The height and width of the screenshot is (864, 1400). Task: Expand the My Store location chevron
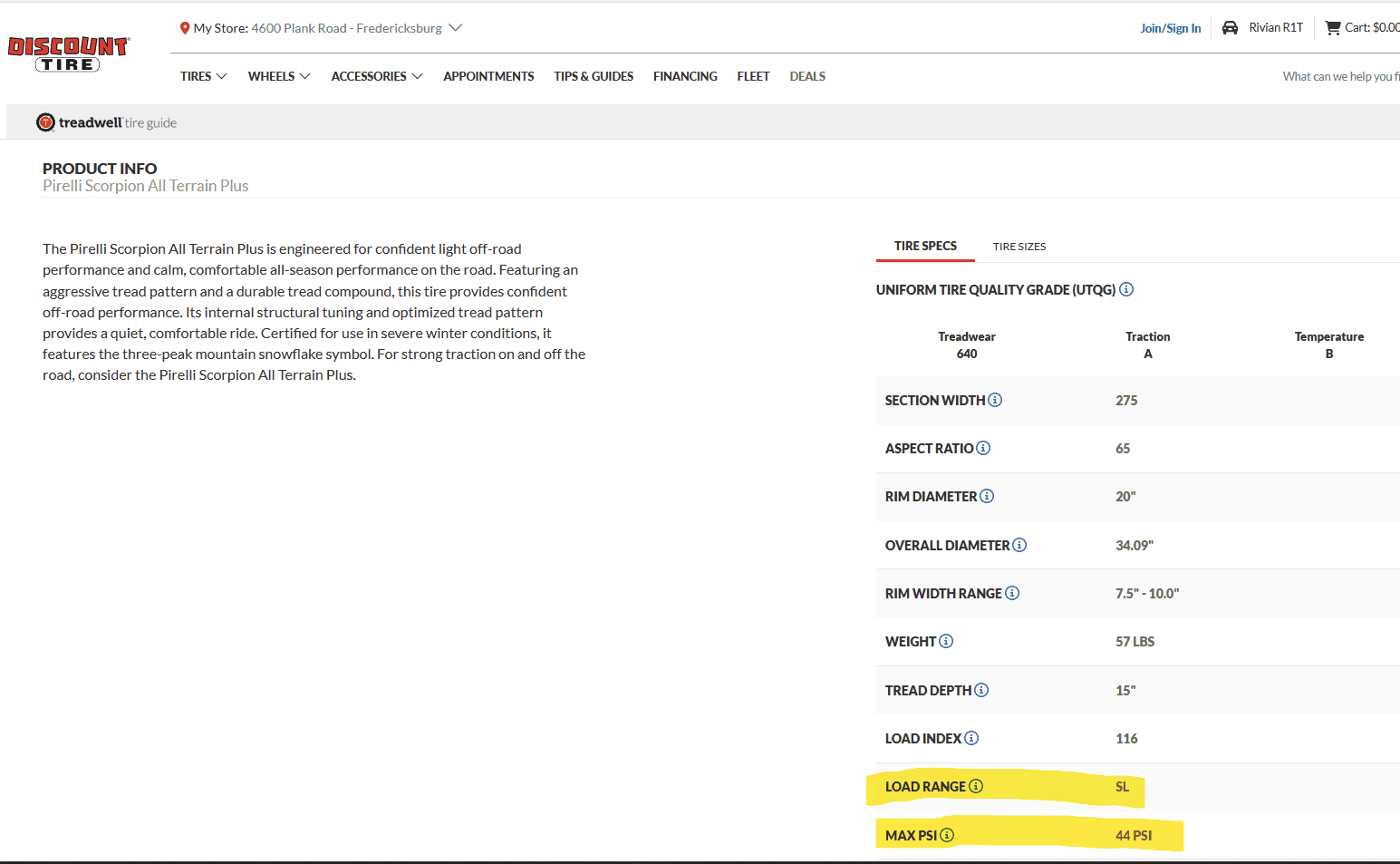[x=456, y=28]
